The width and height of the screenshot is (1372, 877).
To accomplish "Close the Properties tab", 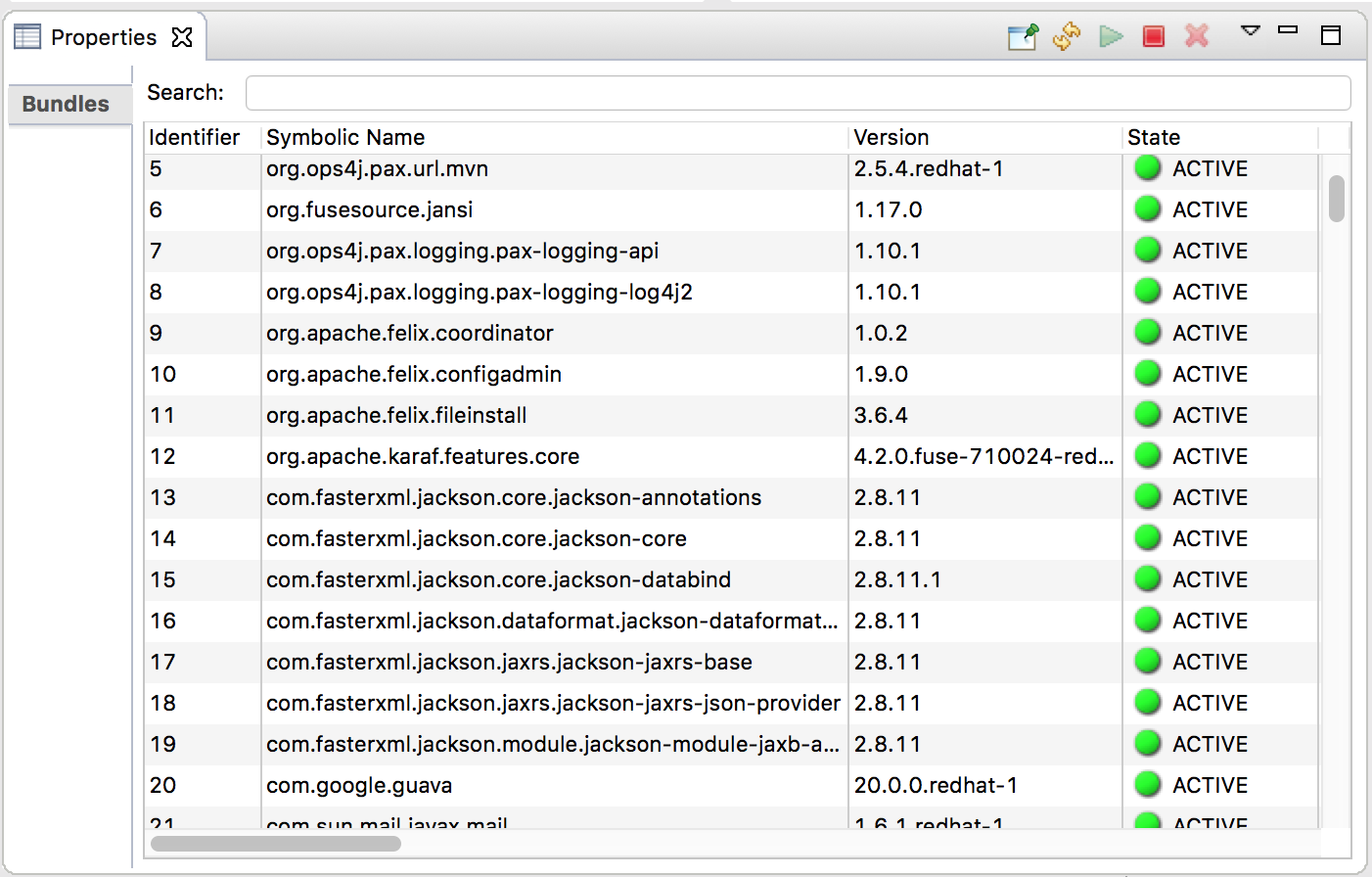I will coord(182,37).
